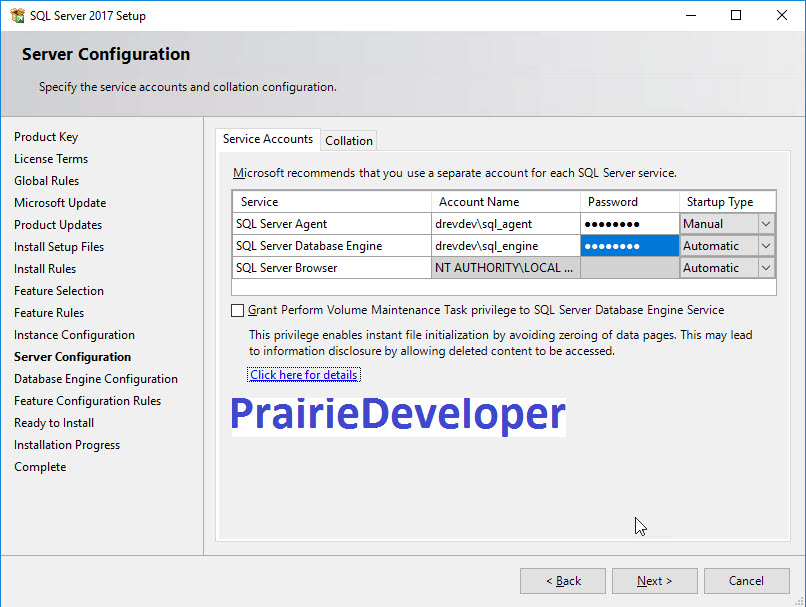
Task: Click the Startup Type column header
Action: pyautogui.click(x=727, y=202)
